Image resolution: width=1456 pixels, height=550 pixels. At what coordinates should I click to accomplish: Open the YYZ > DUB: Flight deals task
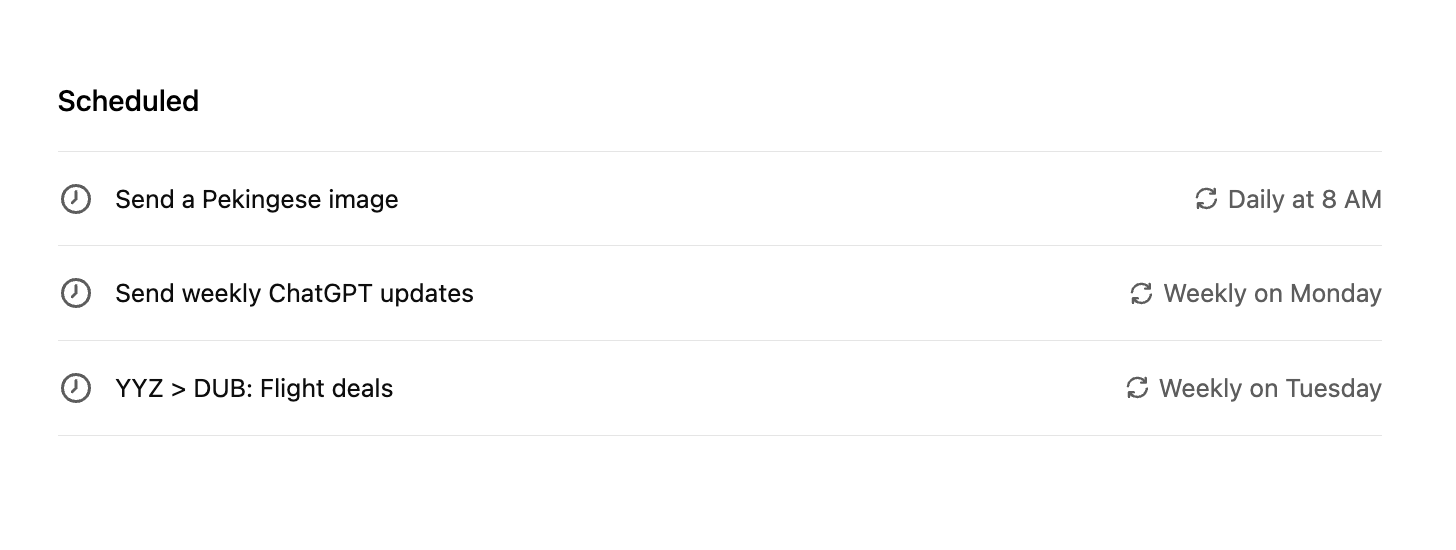pyautogui.click(x=720, y=388)
